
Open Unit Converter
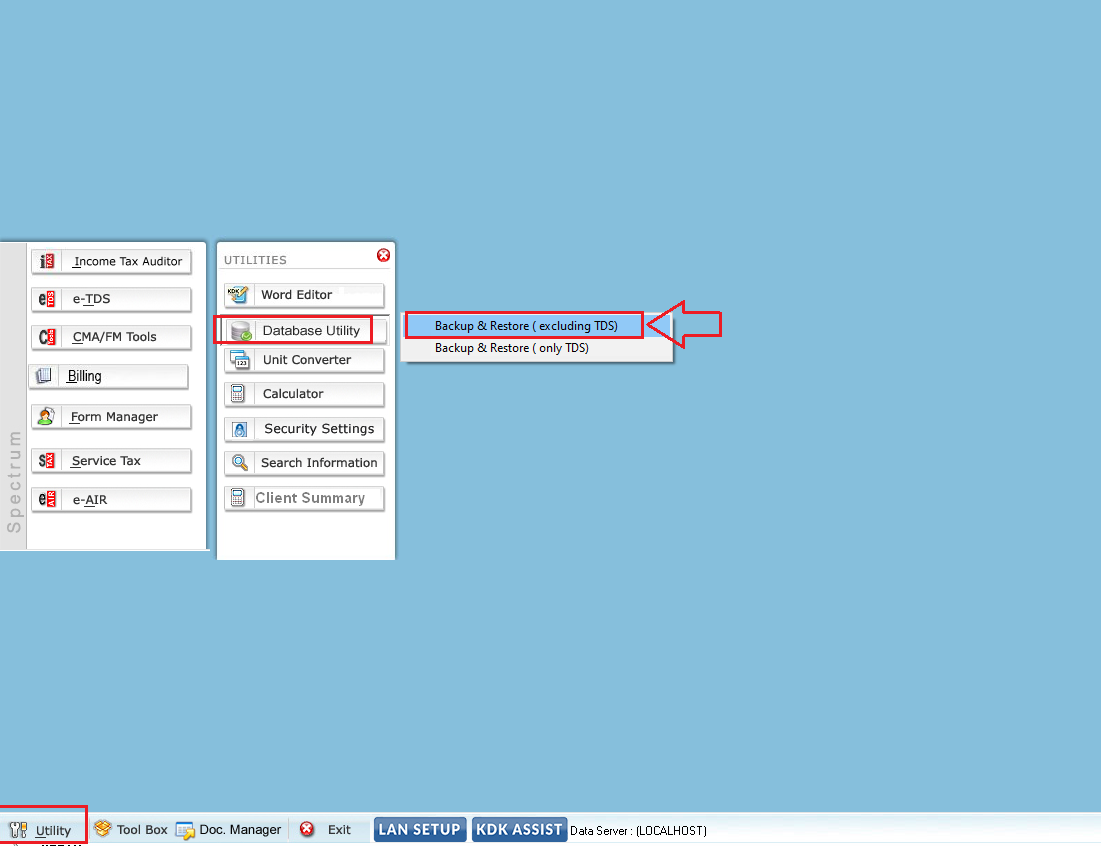[x=305, y=360]
